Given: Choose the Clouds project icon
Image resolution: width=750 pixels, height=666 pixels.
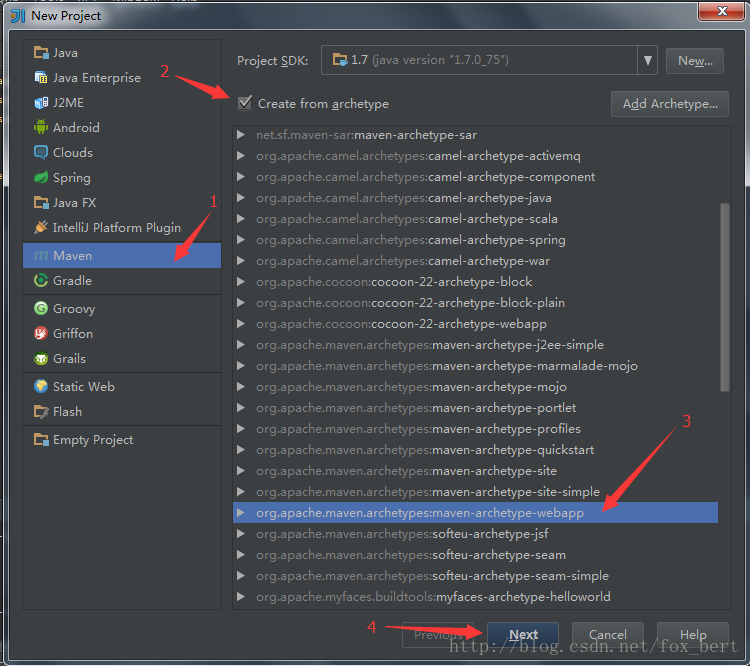Looking at the screenshot, I should (x=41, y=153).
